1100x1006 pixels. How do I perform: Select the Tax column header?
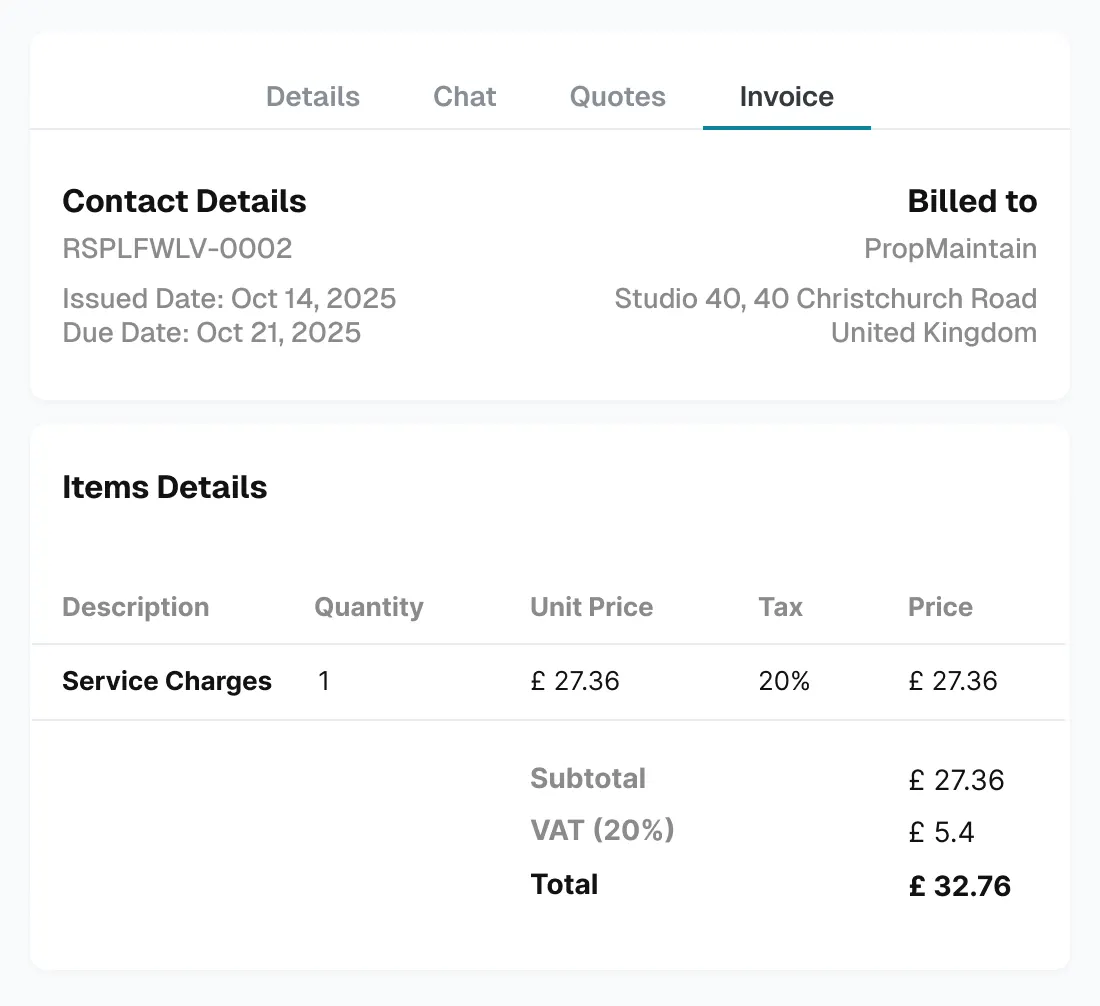(x=780, y=607)
